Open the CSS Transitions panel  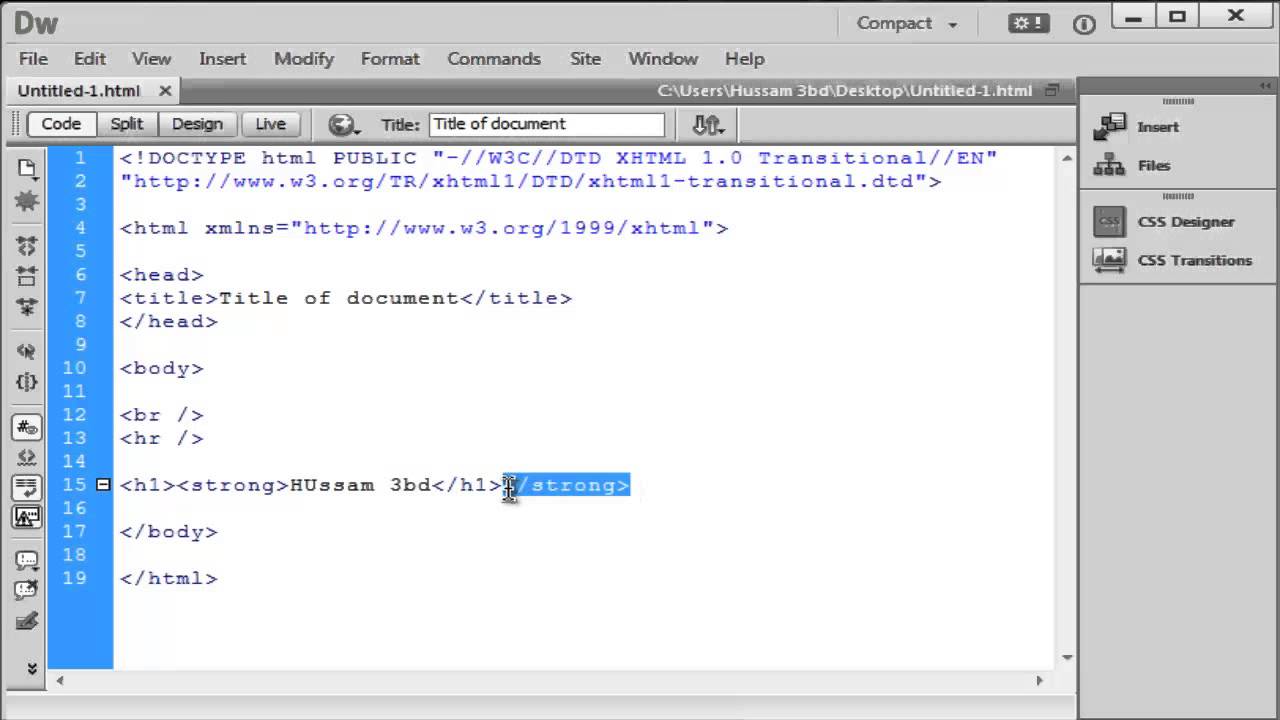click(1194, 260)
